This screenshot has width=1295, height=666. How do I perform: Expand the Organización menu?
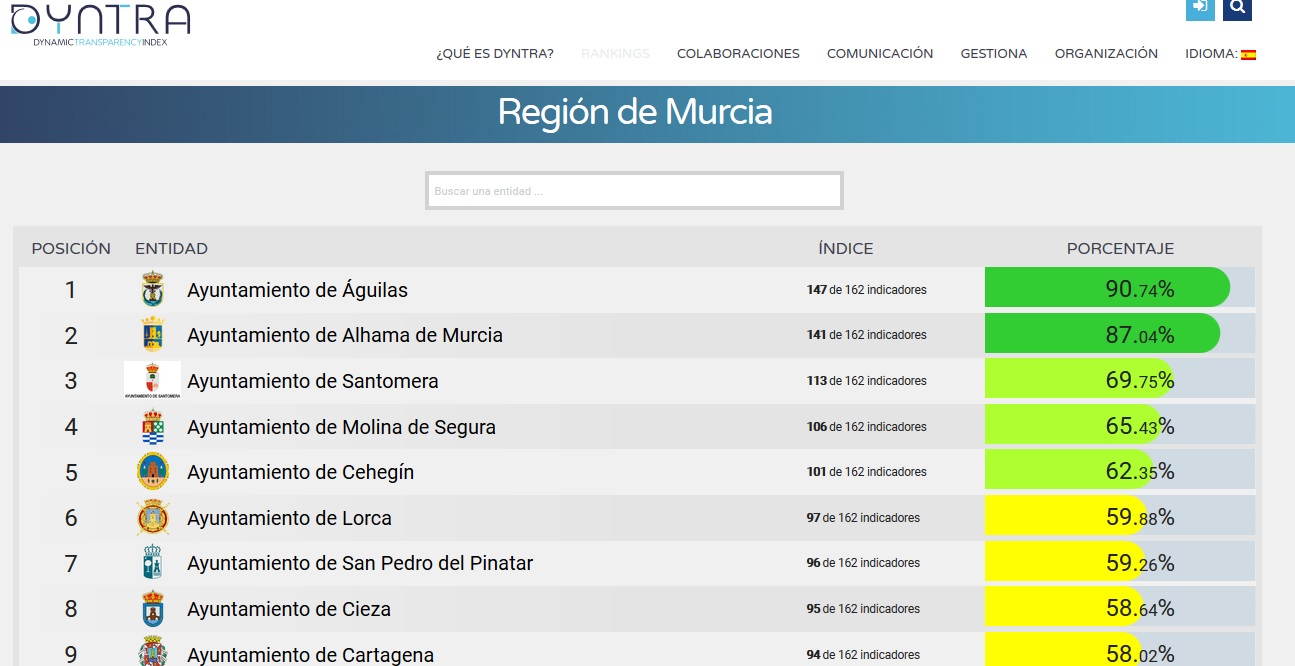(x=1106, y=54)
